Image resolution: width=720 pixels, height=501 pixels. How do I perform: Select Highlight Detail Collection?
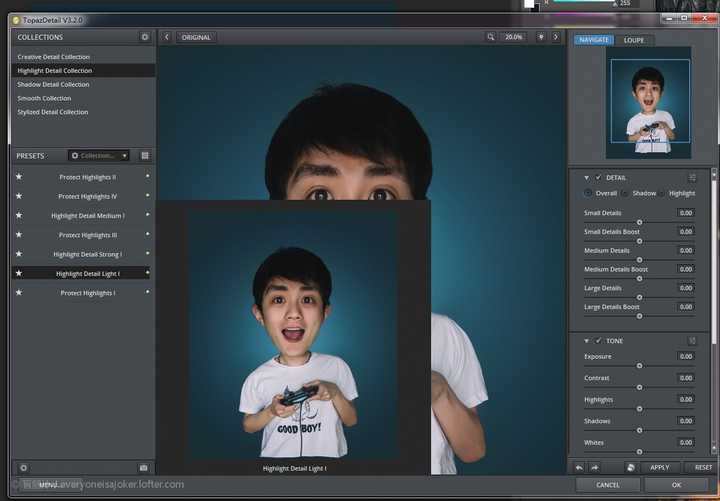pyautogui.click(x=83, y=71)
